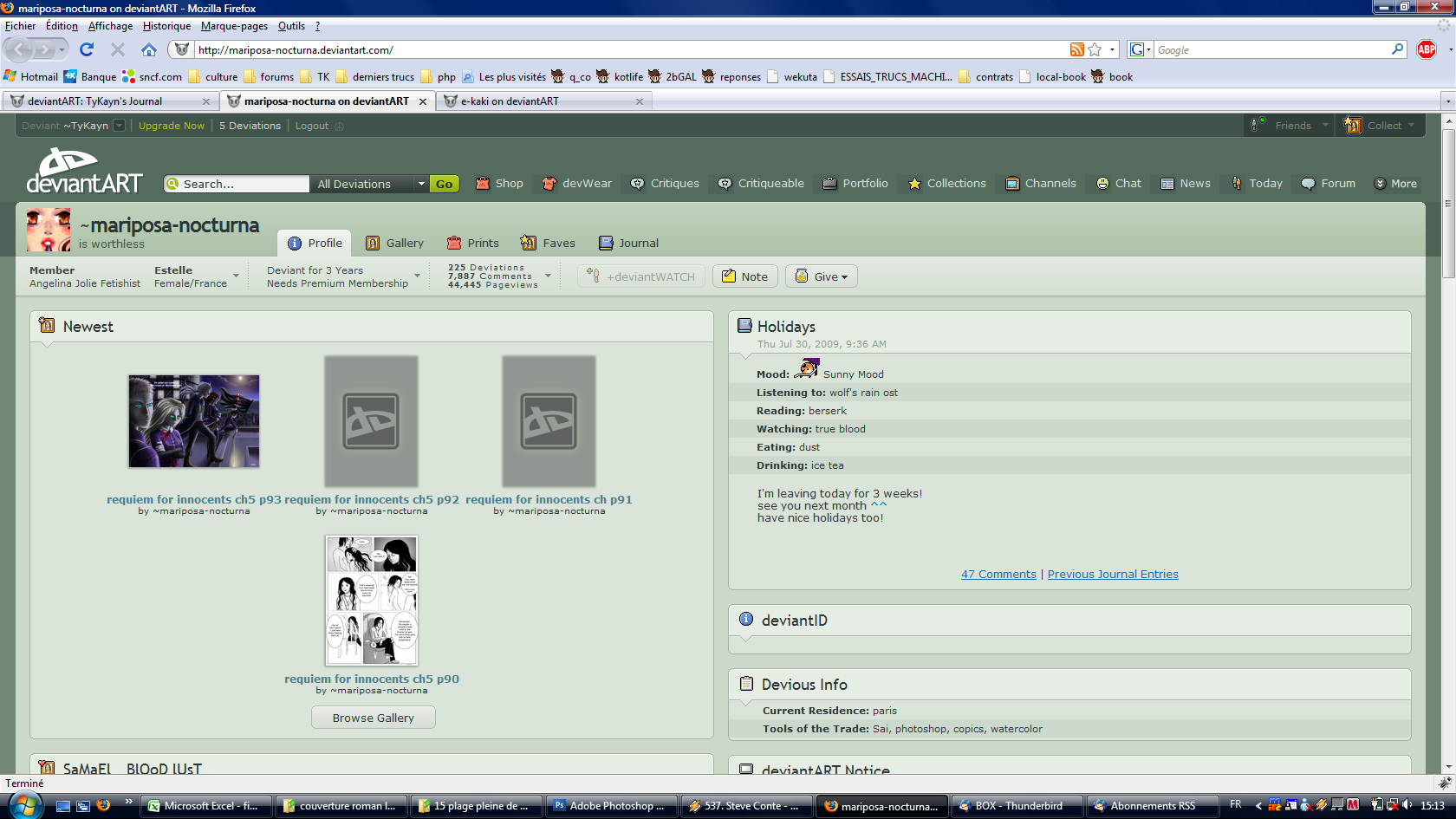Go to Firefox home page icon
The width and height of the screenshot is (1456, 819).
tap(149, 49)
